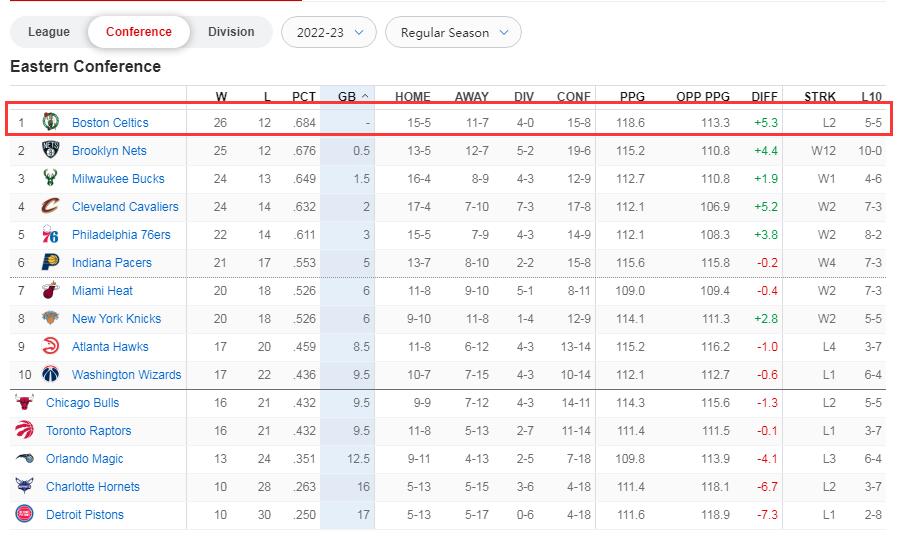Select the Conference tab
This screenshot has height=537, width=897.
tap(139, 32)
